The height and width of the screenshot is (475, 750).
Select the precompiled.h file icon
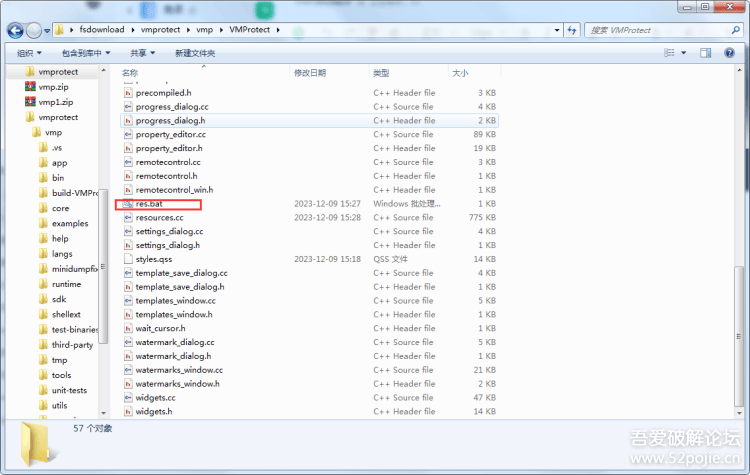(x=128, y=93)
